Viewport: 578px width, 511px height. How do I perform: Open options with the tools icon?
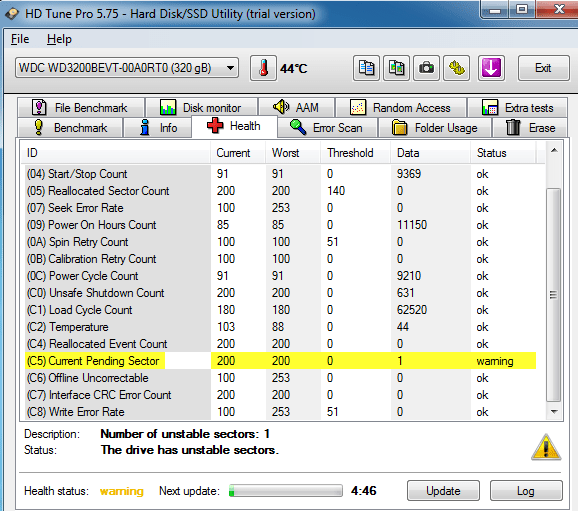(x=457, y=68)
